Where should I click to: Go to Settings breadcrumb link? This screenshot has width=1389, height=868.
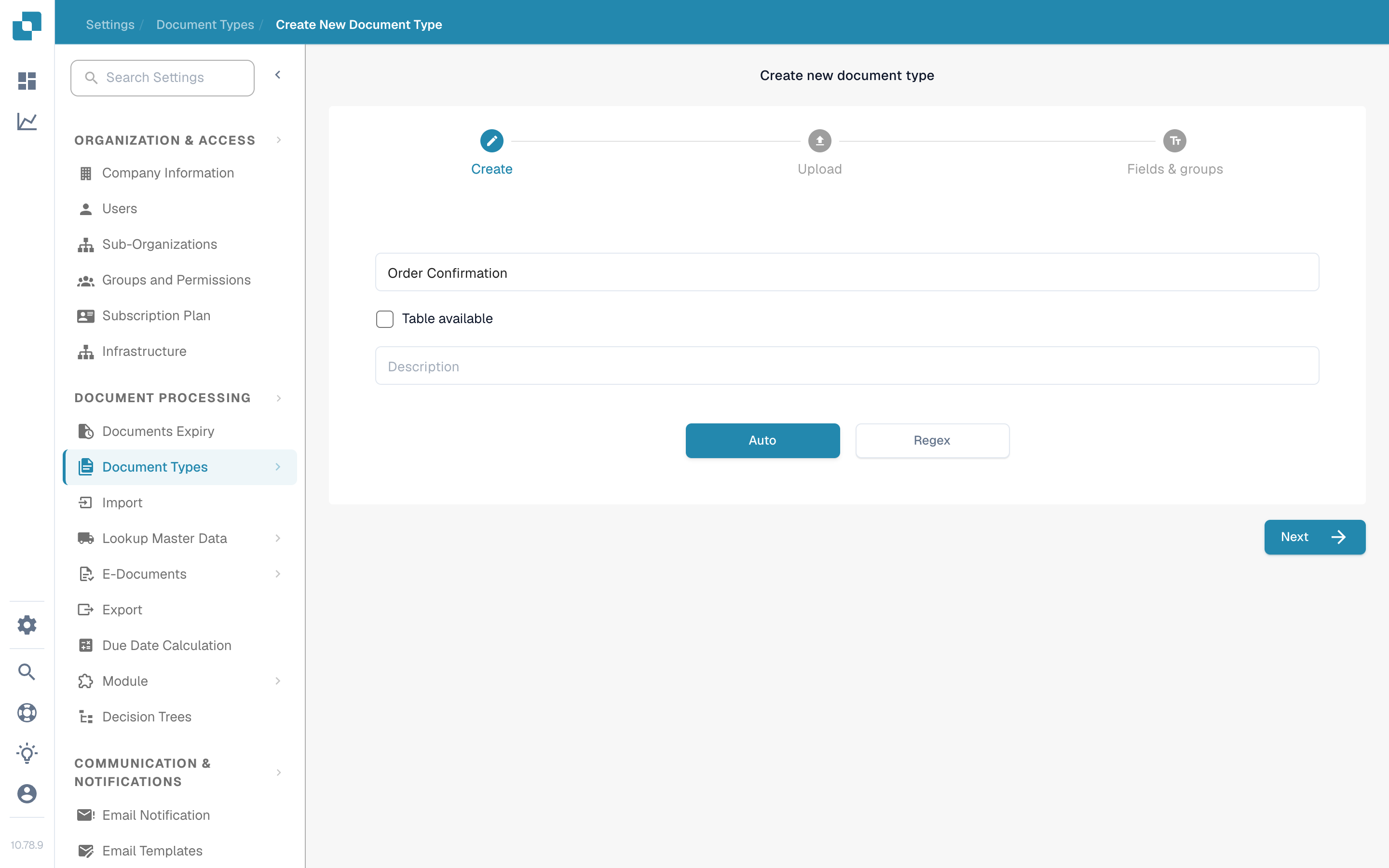pos(110,25)
